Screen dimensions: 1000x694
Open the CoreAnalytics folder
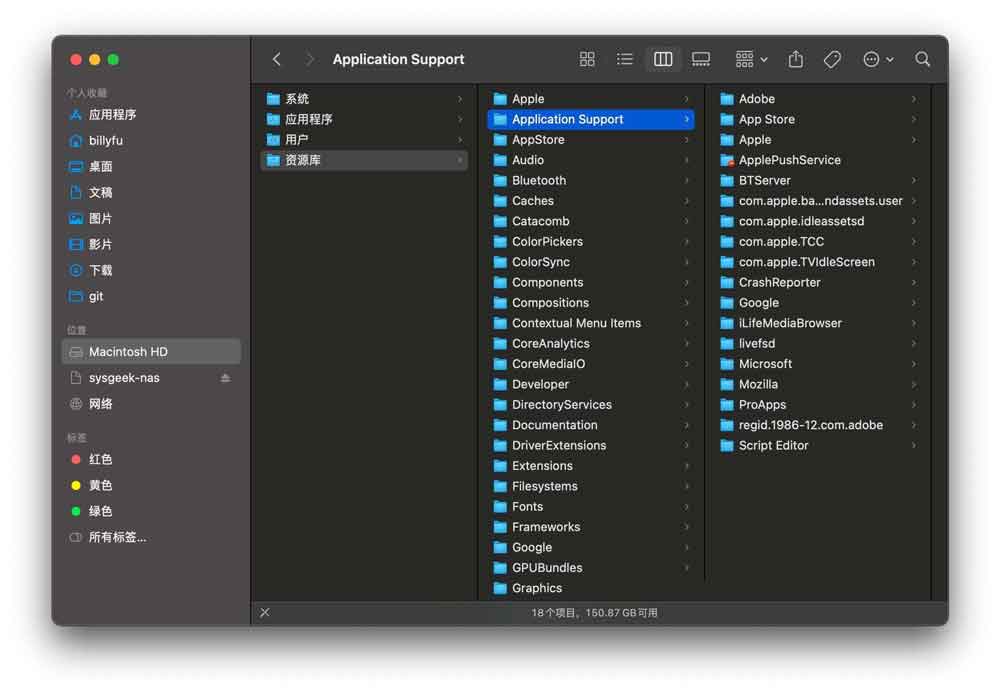pyautogui.click(x=550, y=344)
